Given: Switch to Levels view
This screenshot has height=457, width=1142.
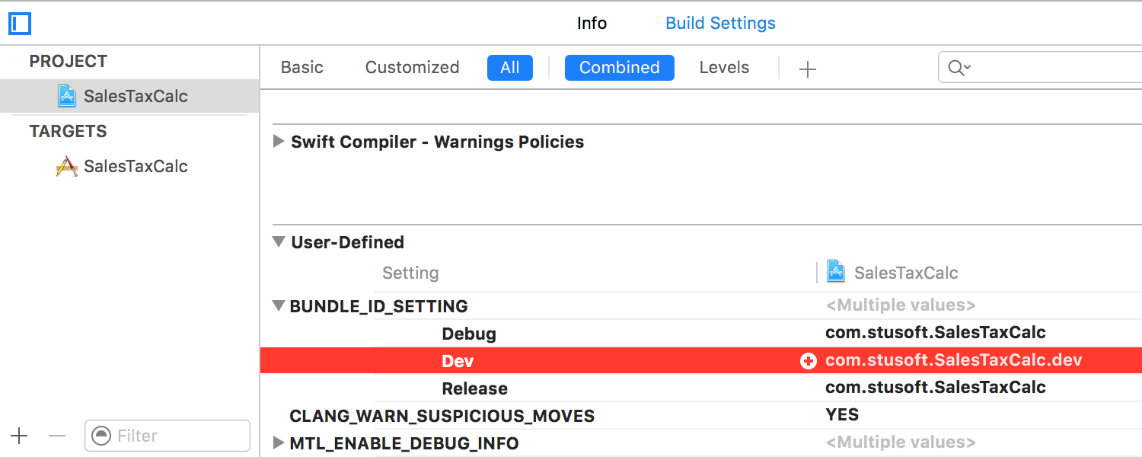Looking at the screenshot, I should (x=724, y=67).
